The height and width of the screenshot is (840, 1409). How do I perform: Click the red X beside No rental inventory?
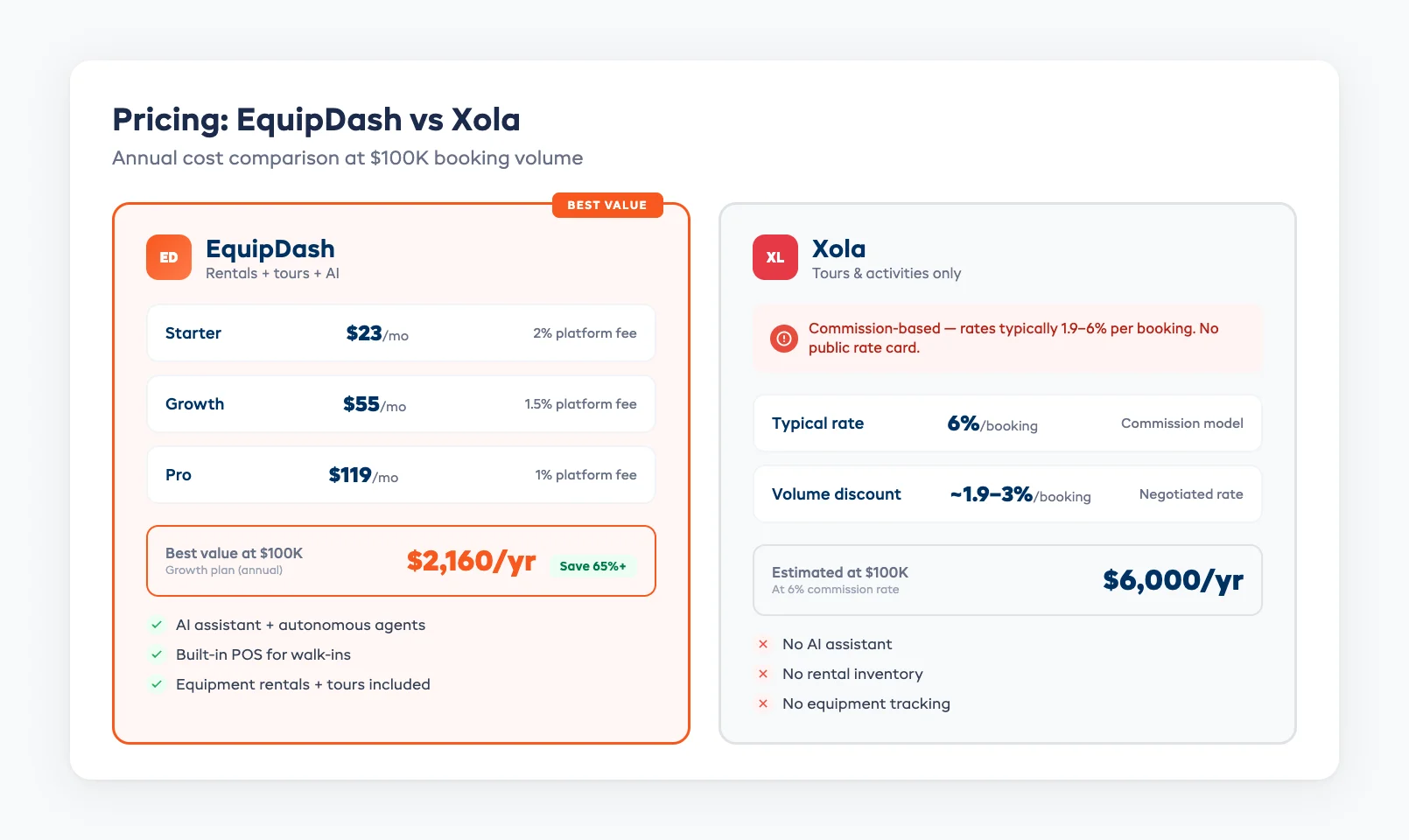tap(762, 674)
